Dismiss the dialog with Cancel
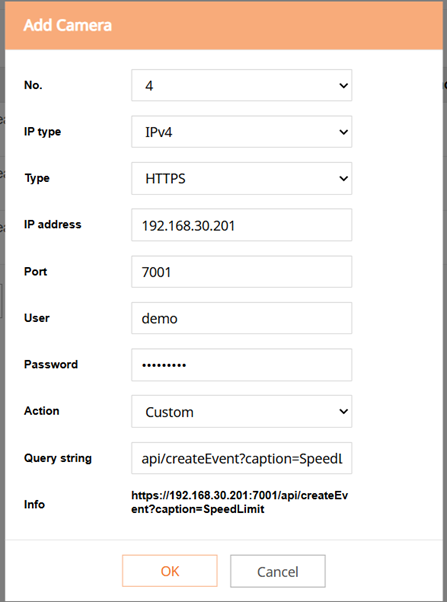Screen dimensions: 447x602 (x=278, y=571)
